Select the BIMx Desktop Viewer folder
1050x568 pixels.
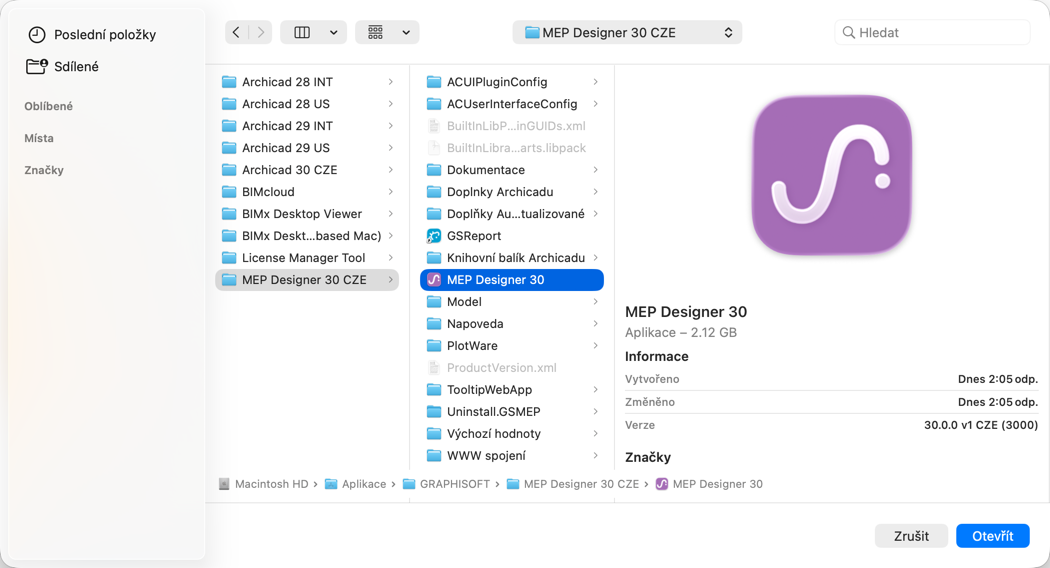click(x=307, y=214)
